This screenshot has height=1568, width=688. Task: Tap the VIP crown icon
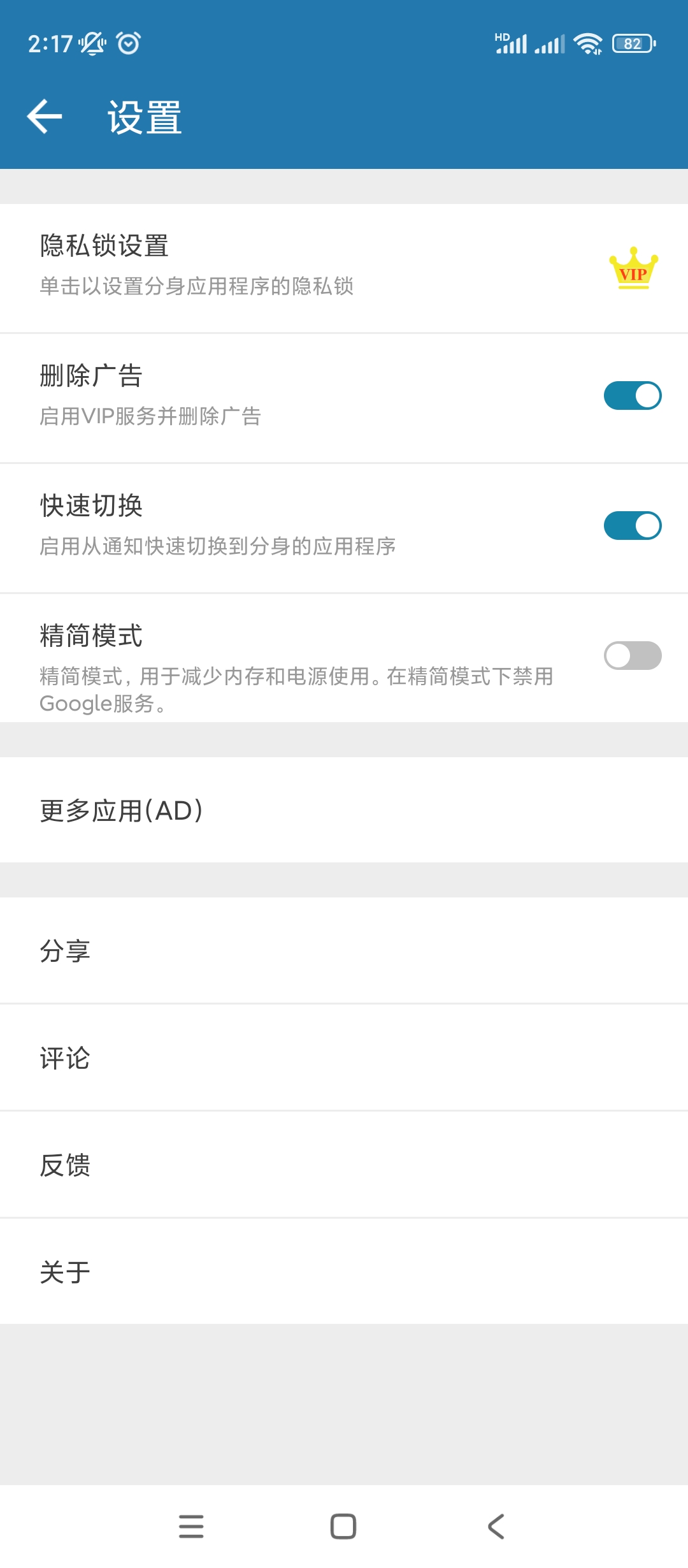[x=633, y=268]
